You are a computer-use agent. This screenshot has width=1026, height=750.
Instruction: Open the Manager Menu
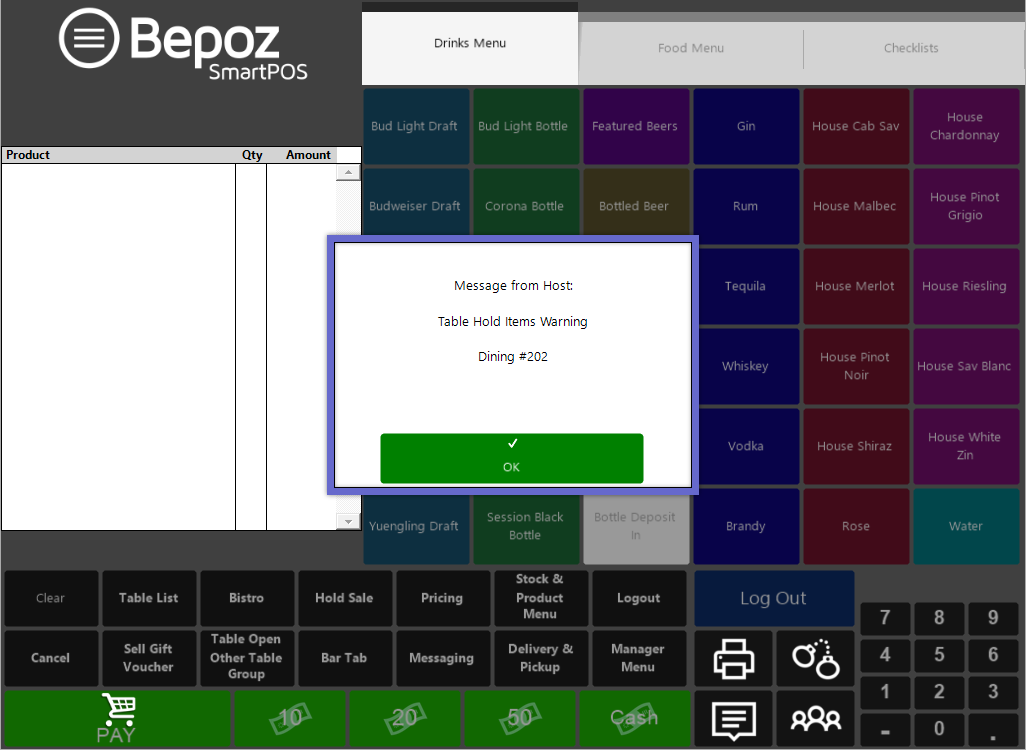point(638,658)
